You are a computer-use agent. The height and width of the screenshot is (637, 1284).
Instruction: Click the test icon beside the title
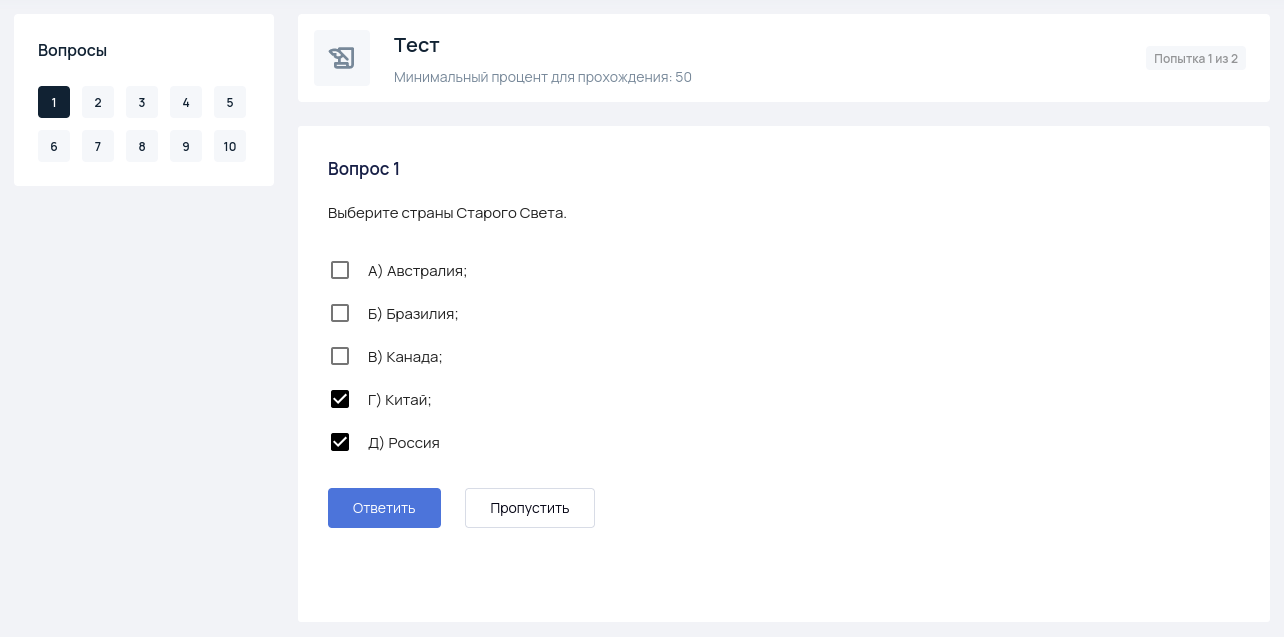342,58
